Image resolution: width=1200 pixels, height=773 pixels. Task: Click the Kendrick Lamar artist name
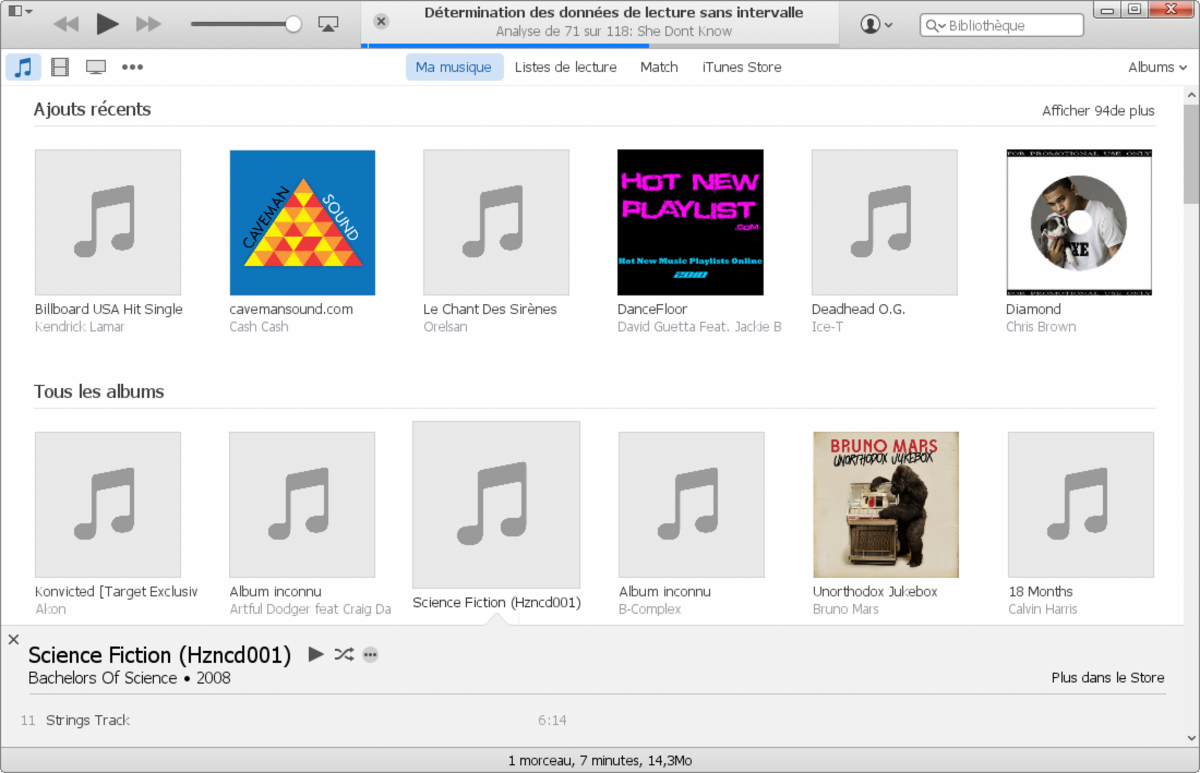coord(80,327)
